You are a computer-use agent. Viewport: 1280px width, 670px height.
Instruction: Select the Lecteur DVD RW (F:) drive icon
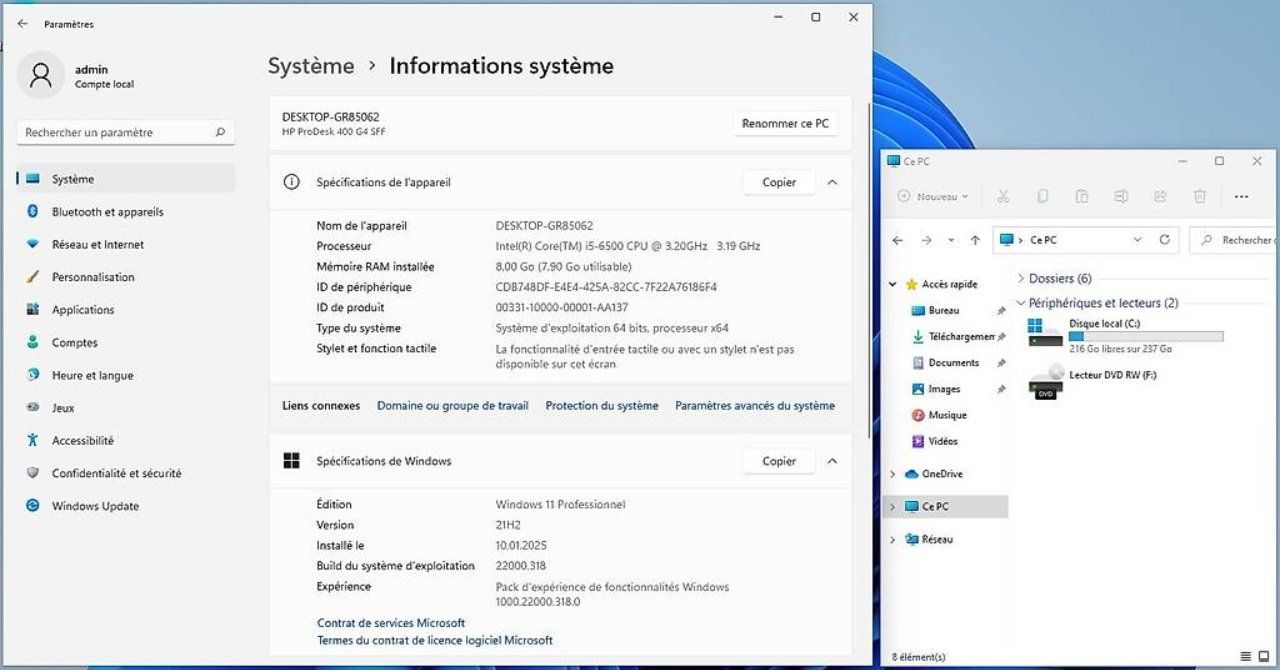[x=1045, y=382]
